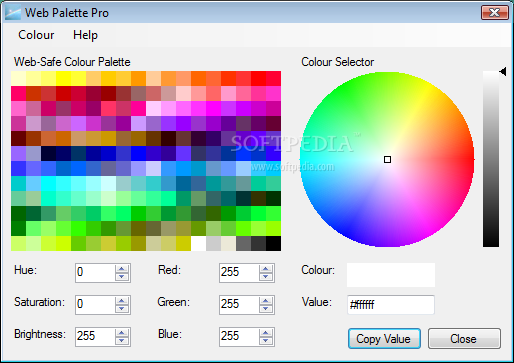Screen dimensions: 514x363
Task: Click the Copy Value button
Action: coord(384,339)
